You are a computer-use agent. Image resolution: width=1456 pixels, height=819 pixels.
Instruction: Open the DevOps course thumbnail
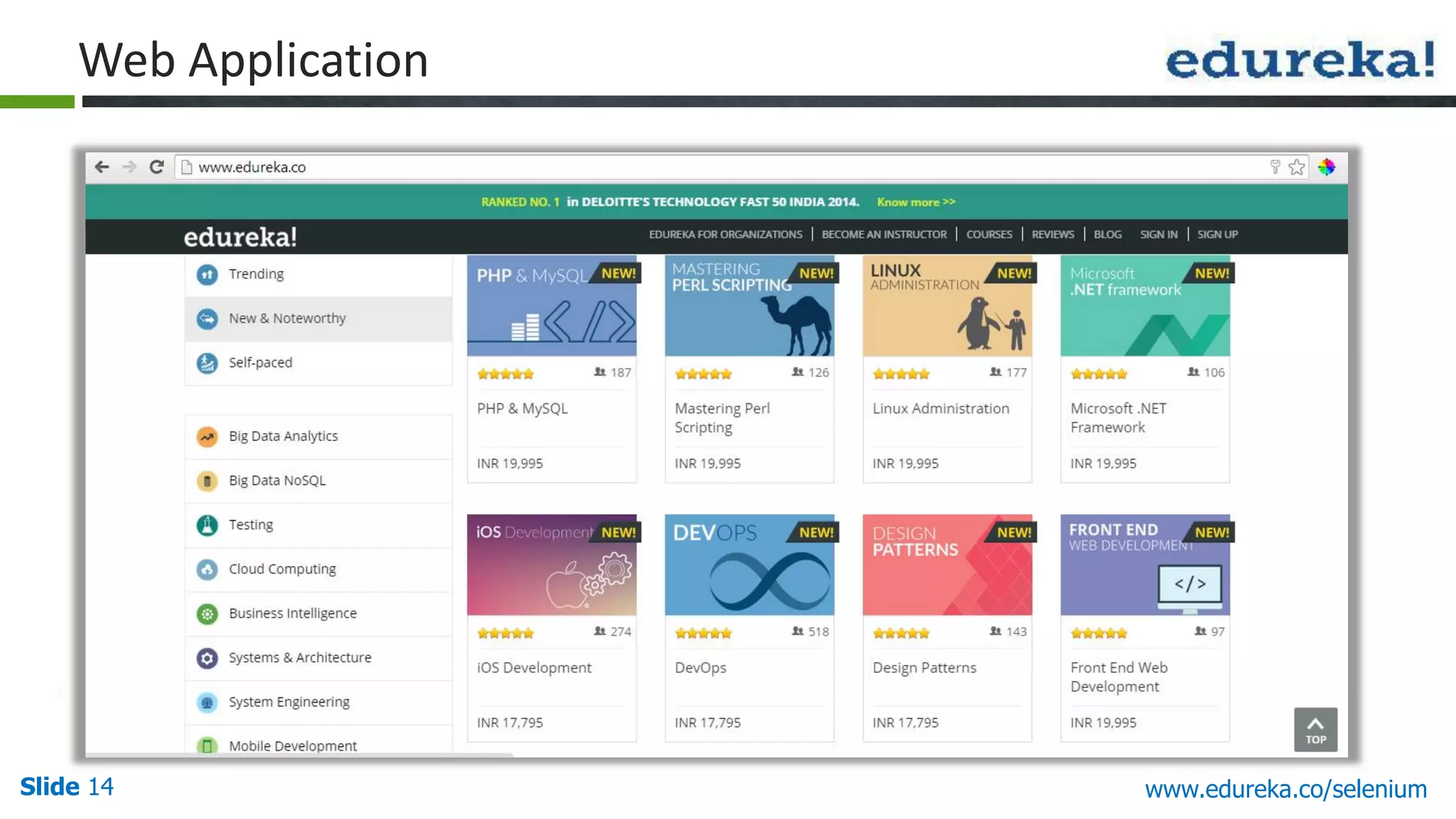pyautogui.click(x=749, y=565)
